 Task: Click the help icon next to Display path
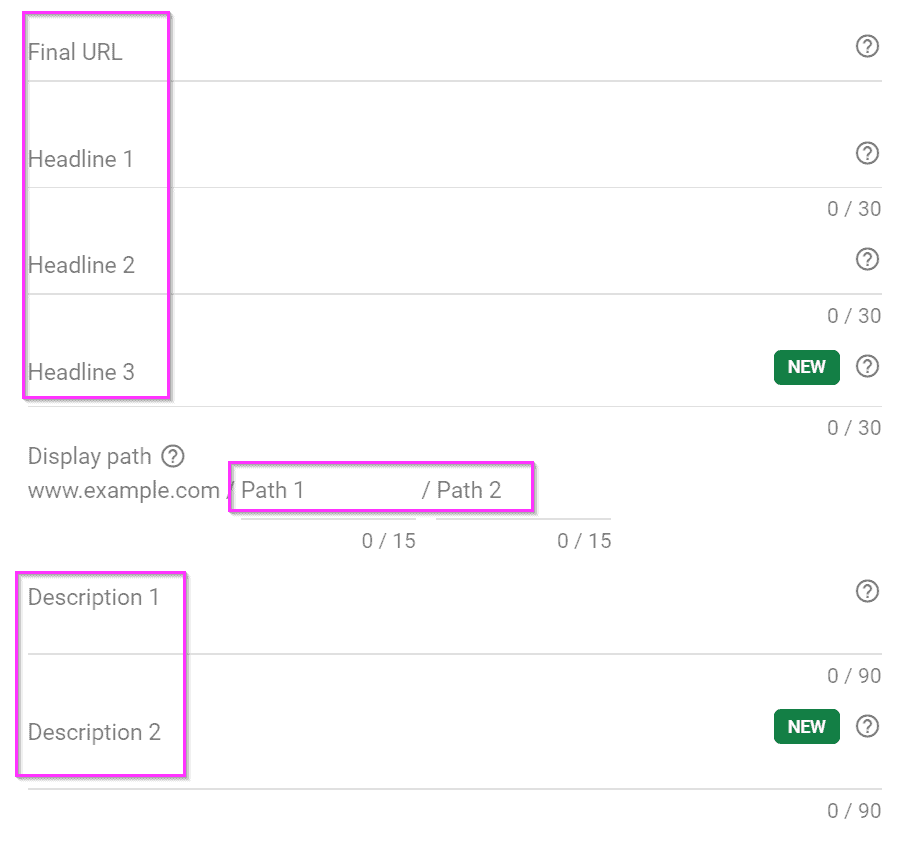pos(173,457)
